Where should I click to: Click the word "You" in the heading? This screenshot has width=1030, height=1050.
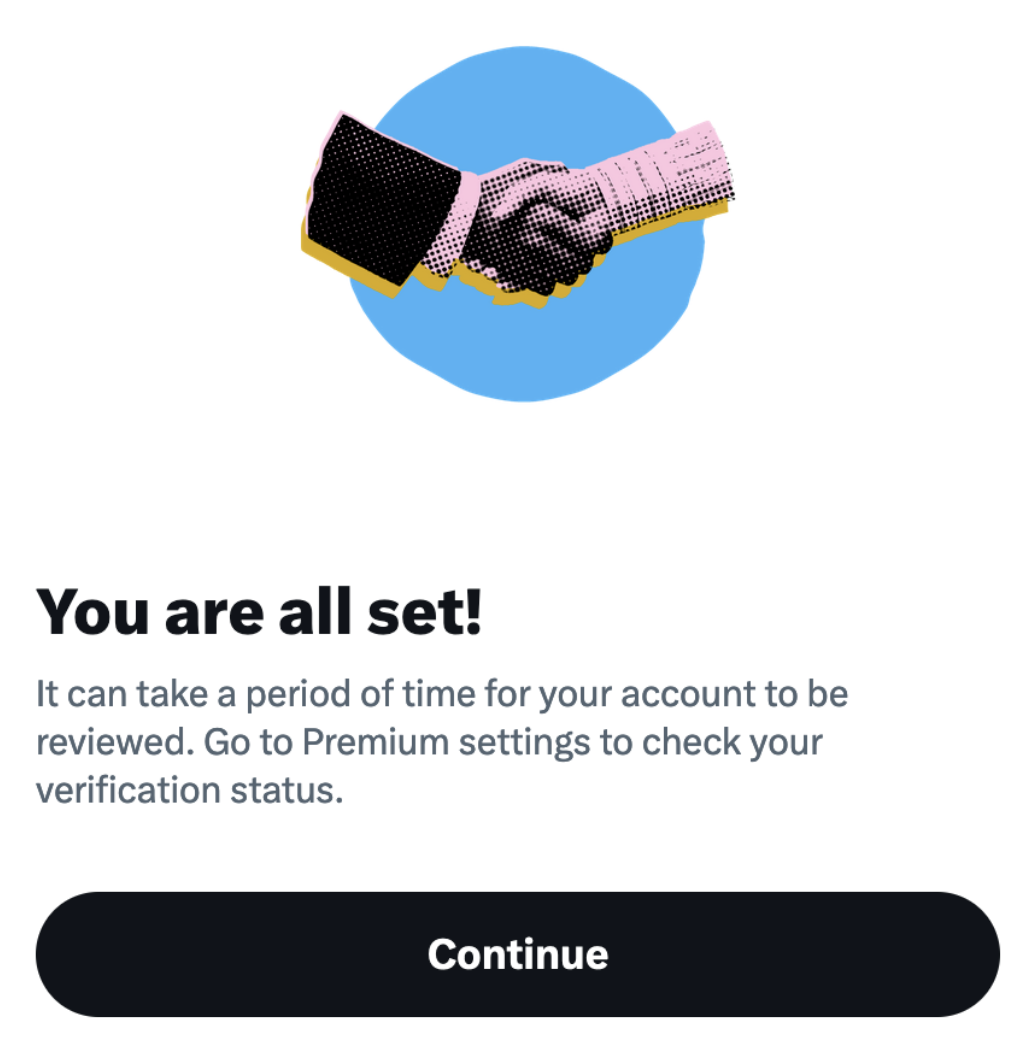[92, 612]
